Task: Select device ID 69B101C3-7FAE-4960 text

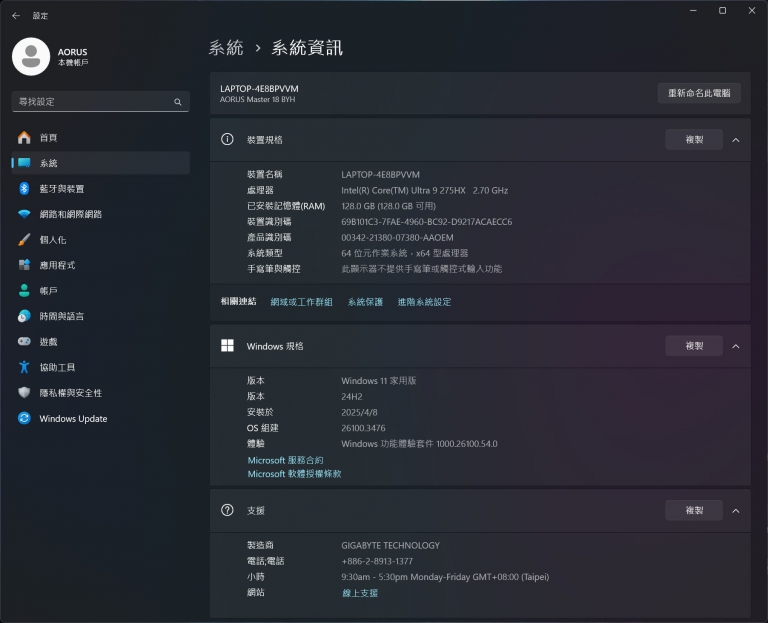Action: 427,222
